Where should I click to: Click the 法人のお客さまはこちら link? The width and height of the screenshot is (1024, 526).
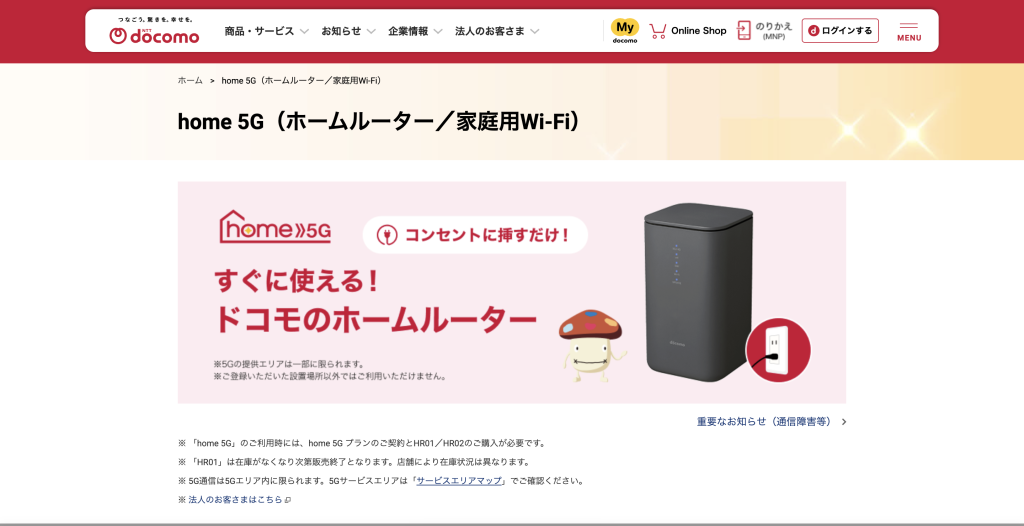point(236,500)
